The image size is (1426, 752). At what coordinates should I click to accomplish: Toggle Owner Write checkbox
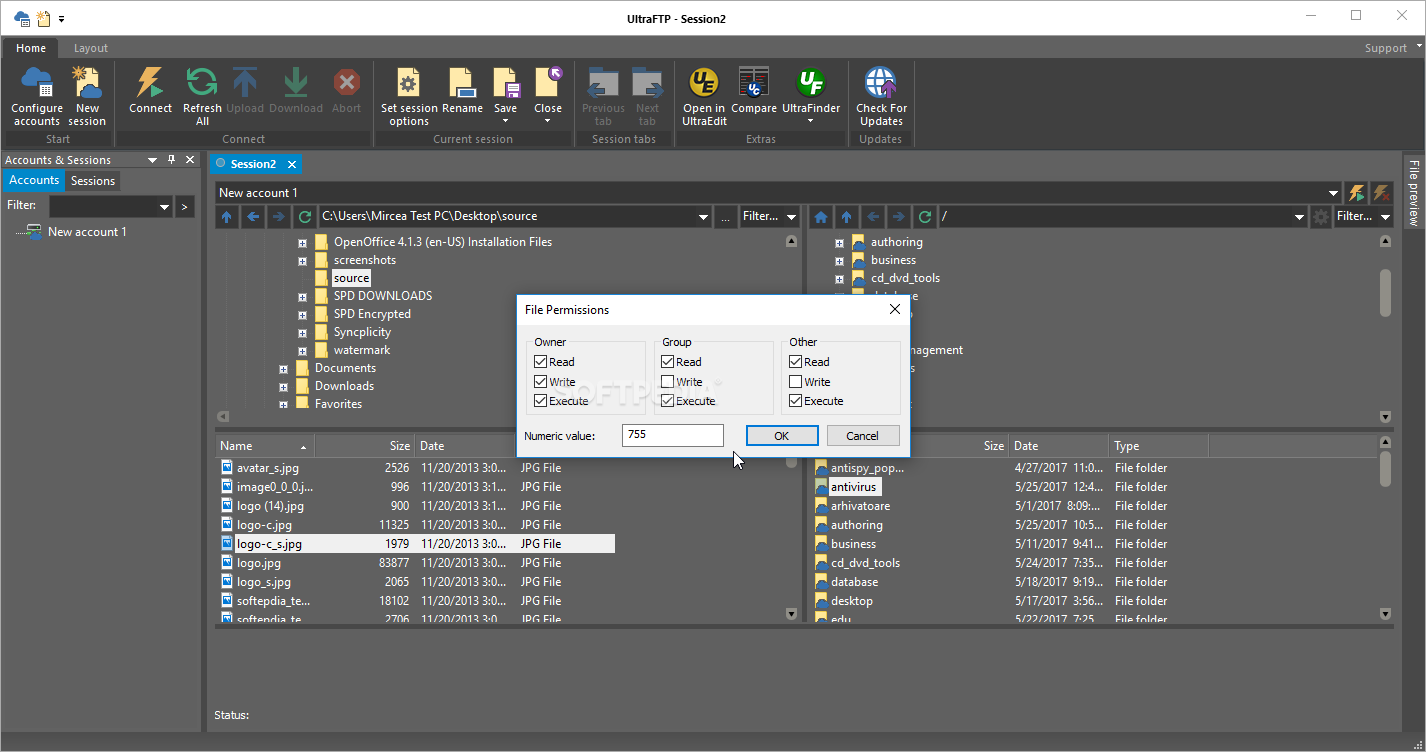click(x=540, y=382)
